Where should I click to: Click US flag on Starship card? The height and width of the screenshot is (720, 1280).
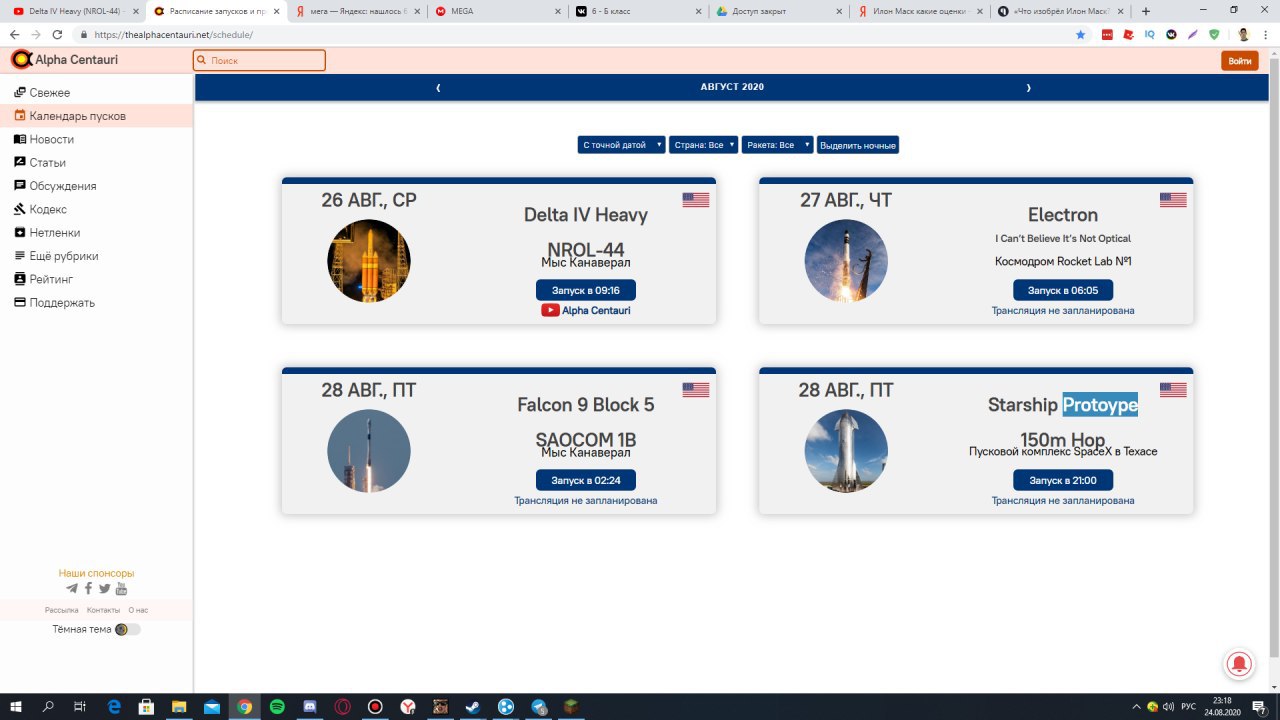(x=1173, y=390)
